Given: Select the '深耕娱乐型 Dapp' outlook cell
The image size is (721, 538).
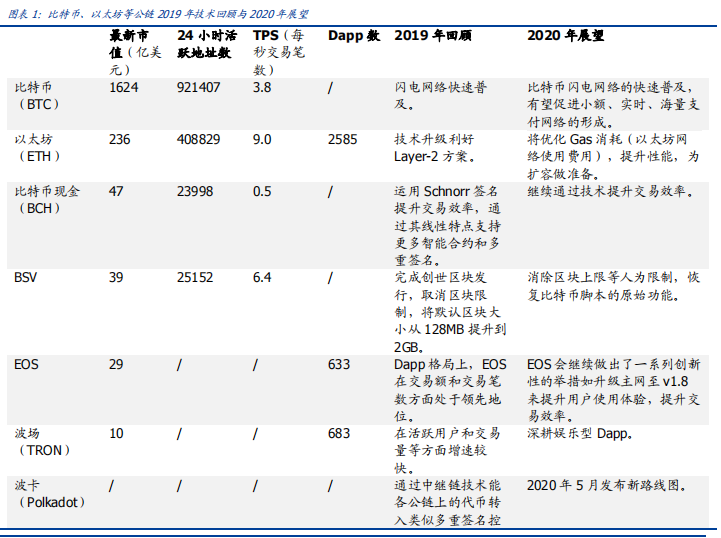Looking at the screenshot, I should (x=579, y=434).
